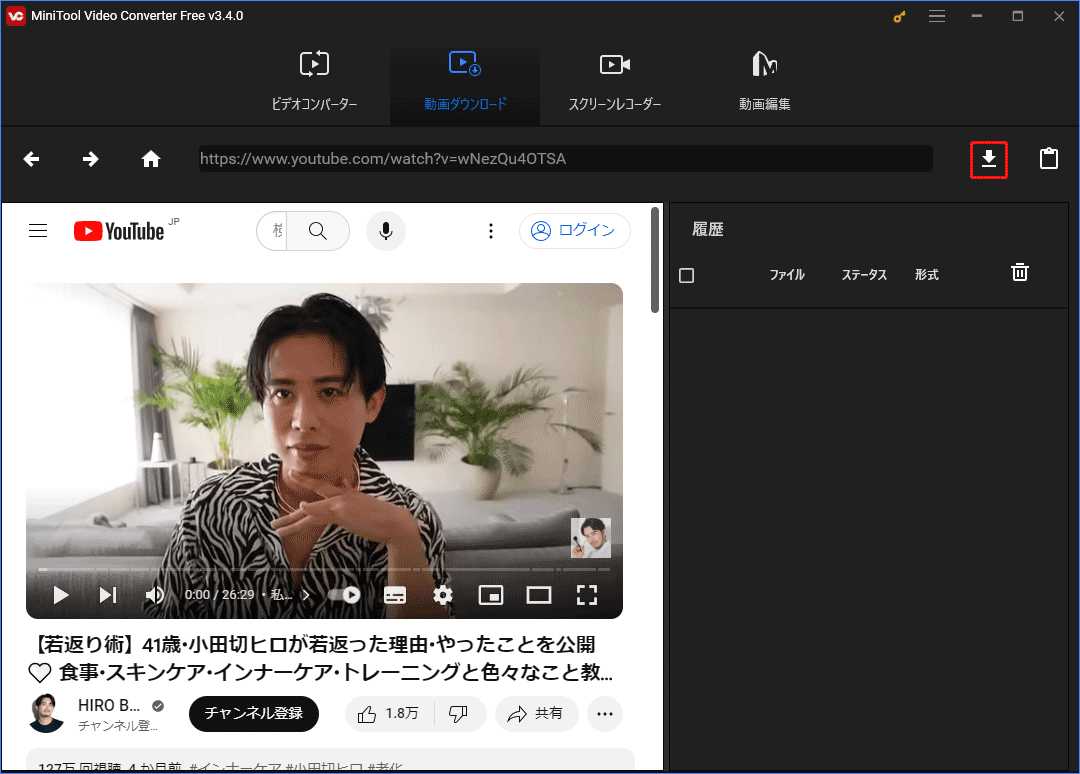Delete history with the trash icon
The image size is (1080, 774).
[1019, 272]
